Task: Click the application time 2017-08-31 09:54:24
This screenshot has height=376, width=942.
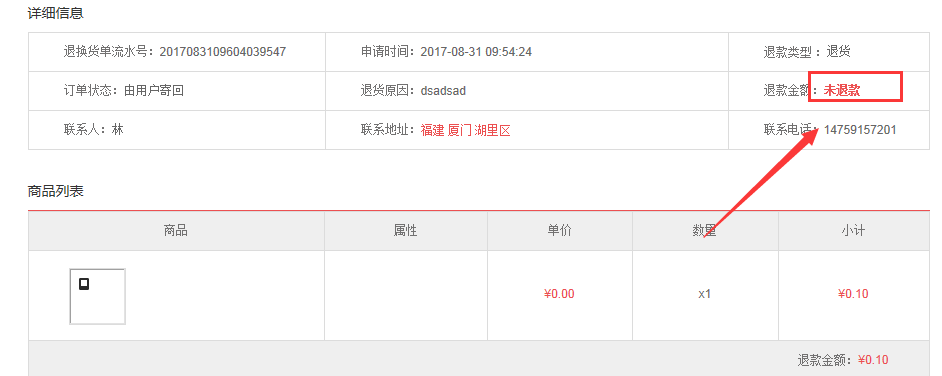Action: pyautogui.click(x=476, y=52)
